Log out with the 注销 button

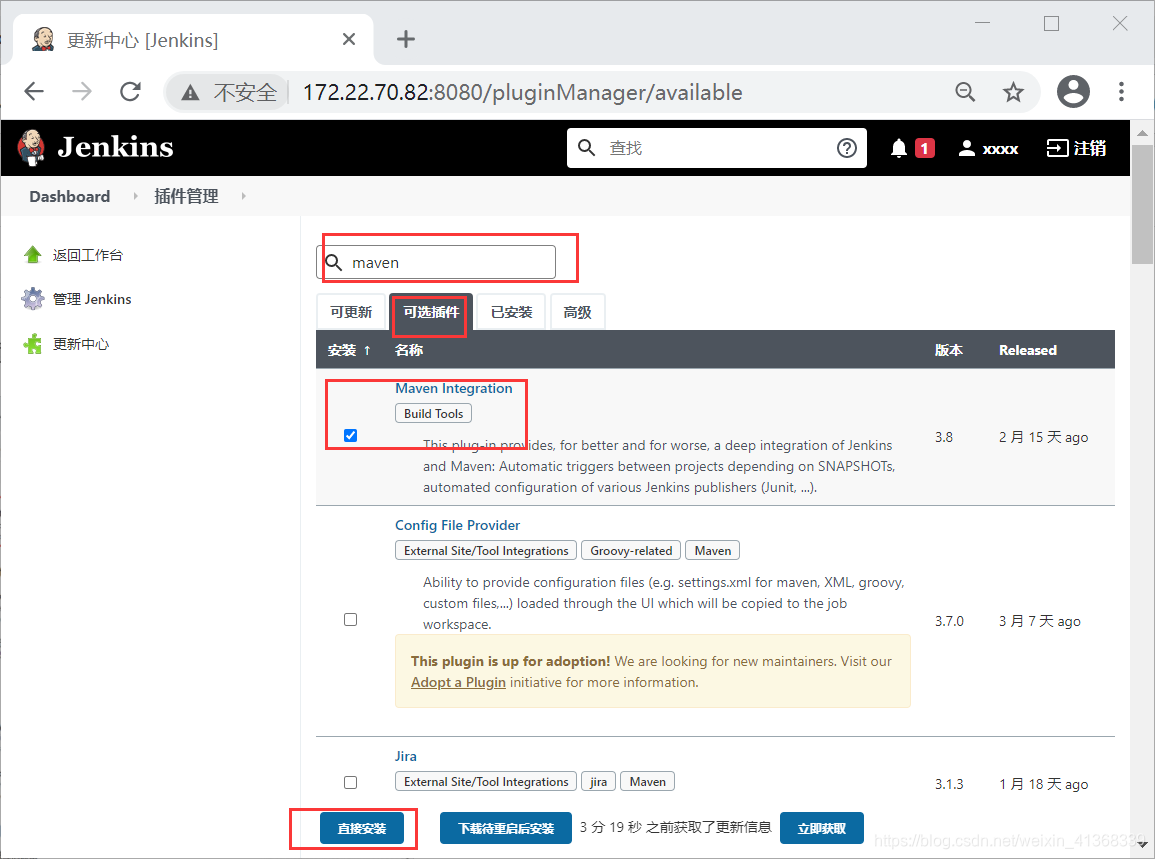click(1076, 148)
